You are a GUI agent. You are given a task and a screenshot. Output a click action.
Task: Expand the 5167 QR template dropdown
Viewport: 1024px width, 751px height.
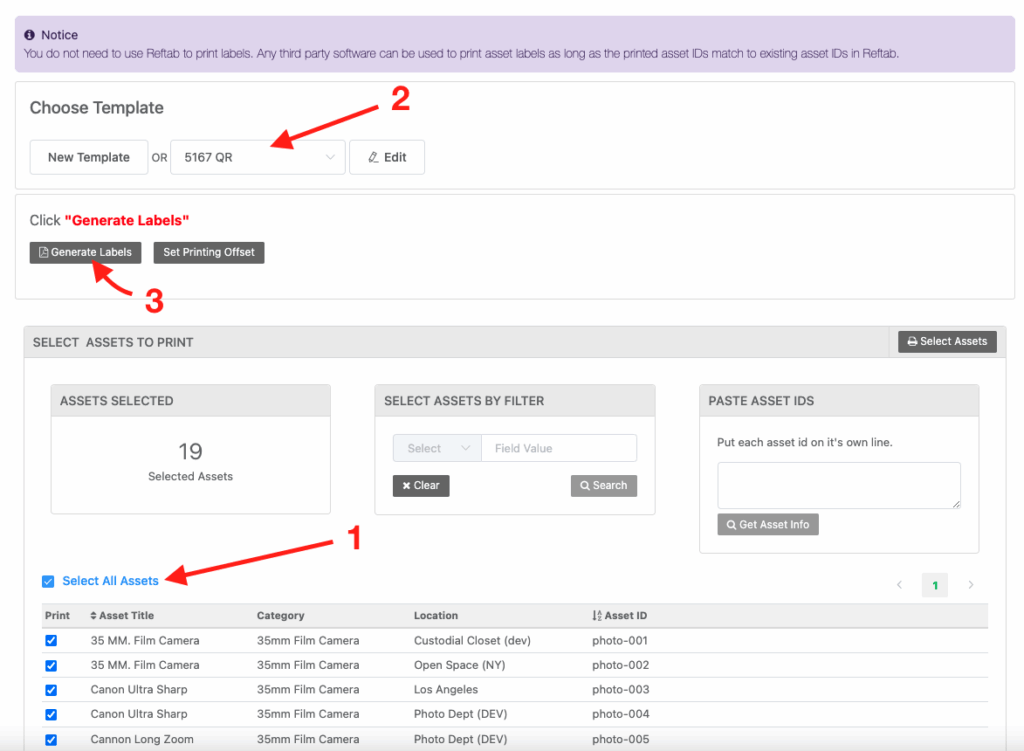[x=257, y=157]
